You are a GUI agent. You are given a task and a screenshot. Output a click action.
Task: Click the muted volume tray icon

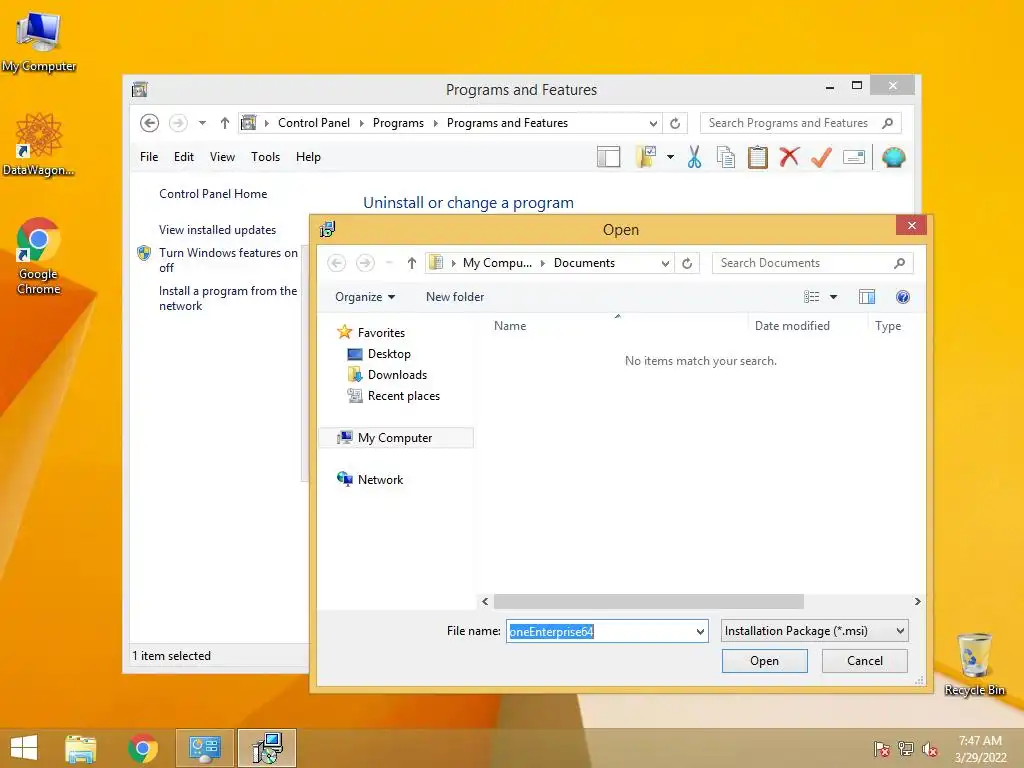coord(930,749)
